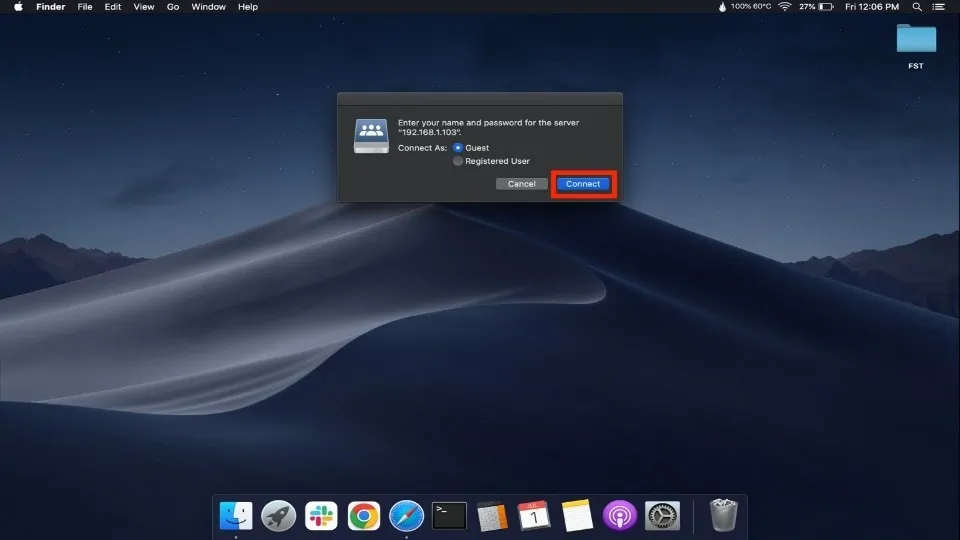The image size is (960, 540).
Task: Open Spotlight search magnifier
Action: tap(917, 7)
